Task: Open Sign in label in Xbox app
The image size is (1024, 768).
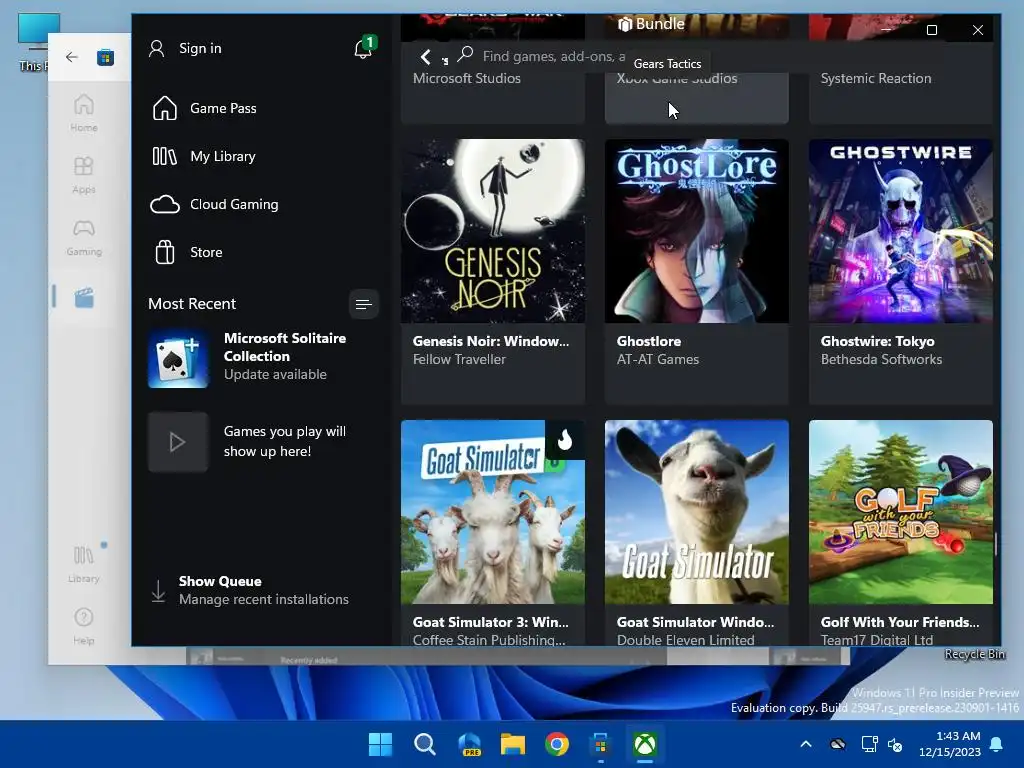Action: tap(200, 48)
